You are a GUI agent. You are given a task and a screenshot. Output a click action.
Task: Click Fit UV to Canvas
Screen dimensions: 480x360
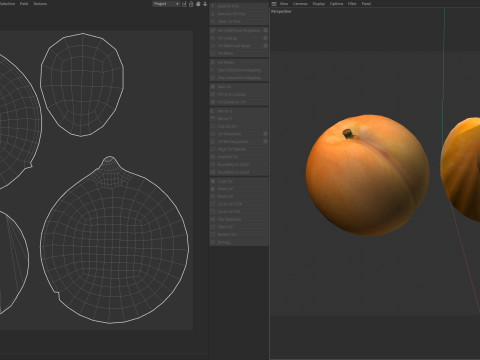[x=239, y=94]
